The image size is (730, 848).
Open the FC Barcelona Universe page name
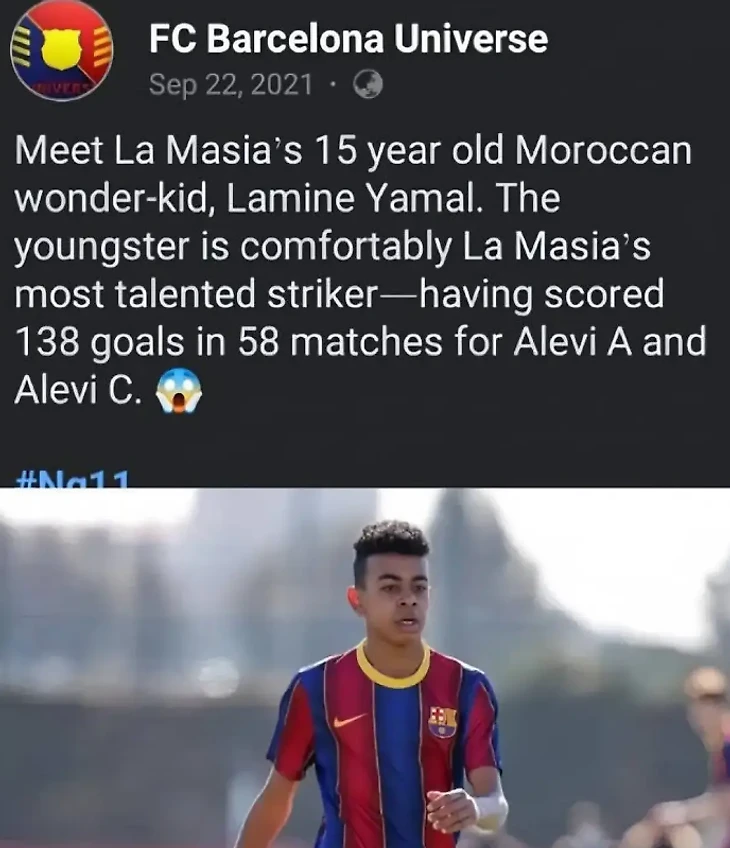point(348,39)
